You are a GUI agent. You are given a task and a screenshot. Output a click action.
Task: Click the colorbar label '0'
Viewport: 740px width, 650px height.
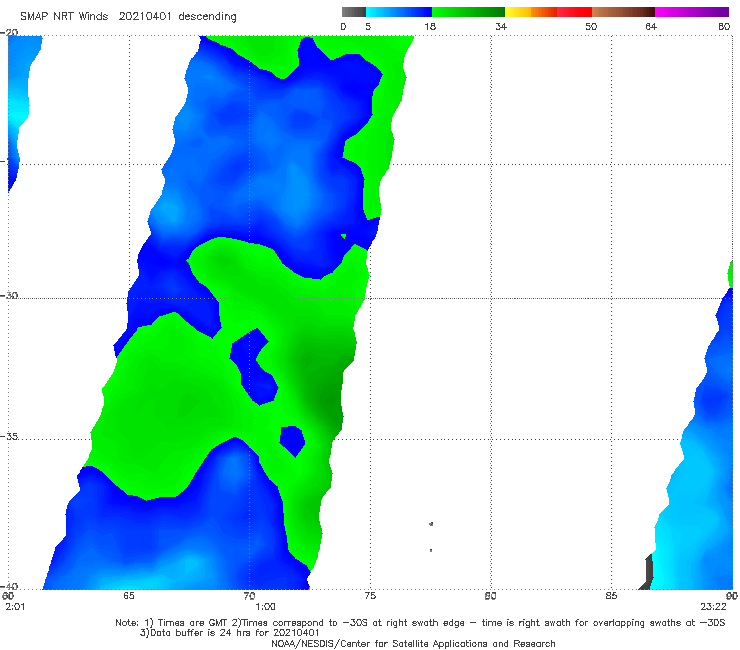343,27
